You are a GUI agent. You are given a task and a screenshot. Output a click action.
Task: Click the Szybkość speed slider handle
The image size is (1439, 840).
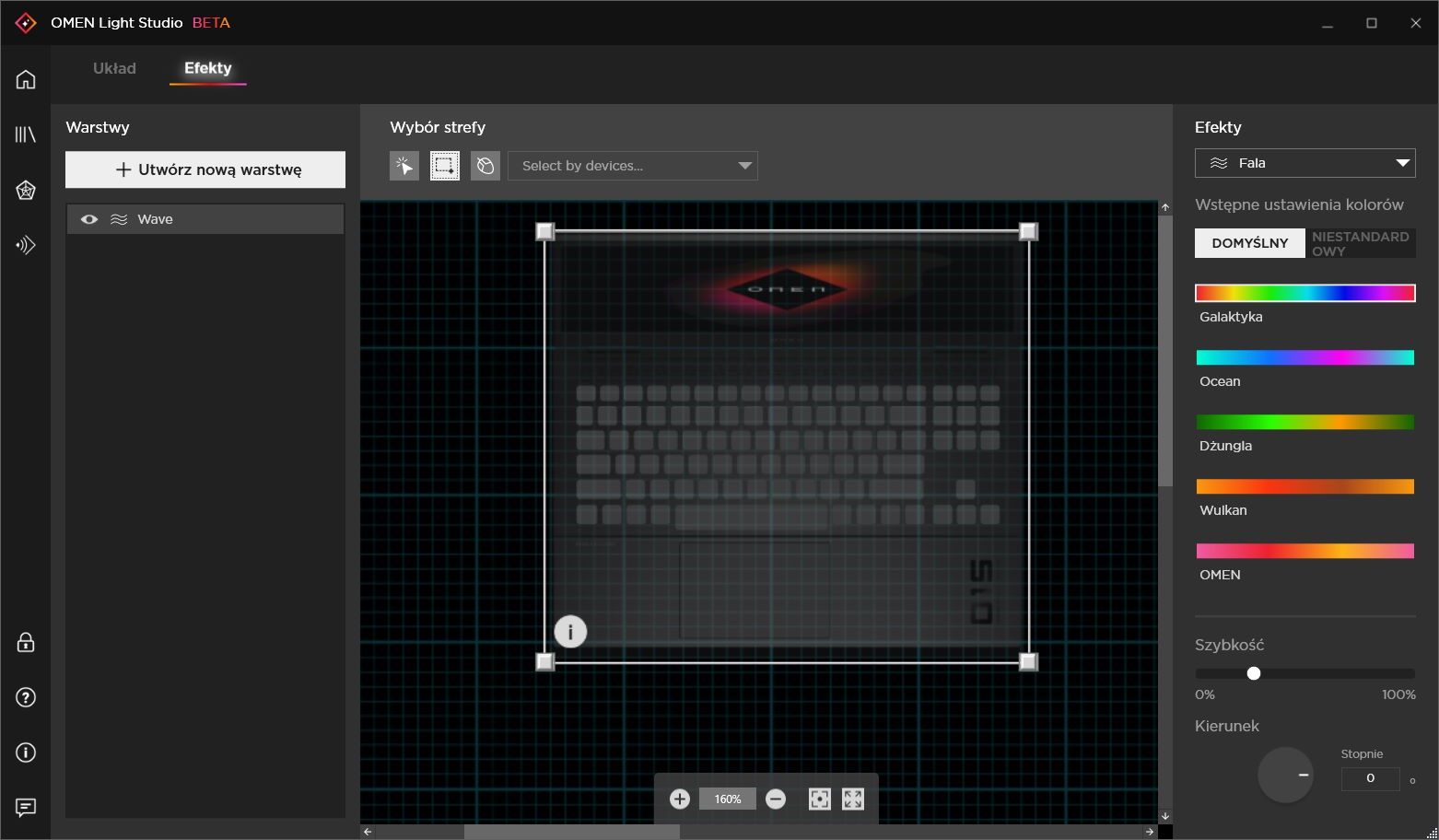1254,673
